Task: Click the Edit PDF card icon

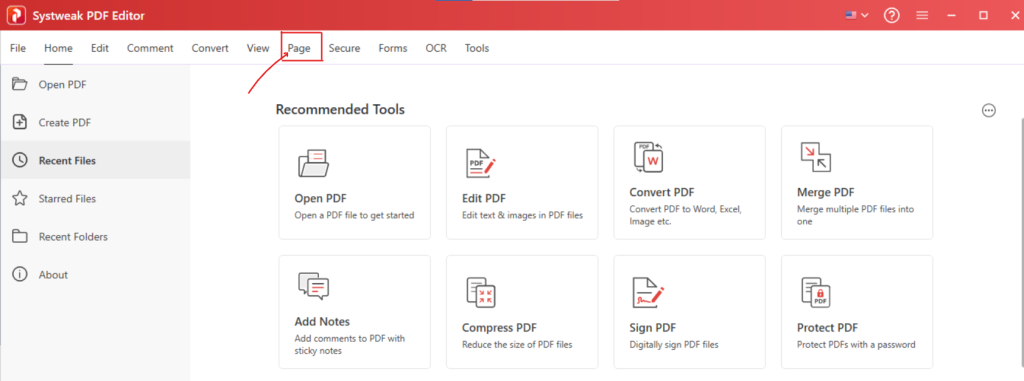Action: (x=481, y=163)
